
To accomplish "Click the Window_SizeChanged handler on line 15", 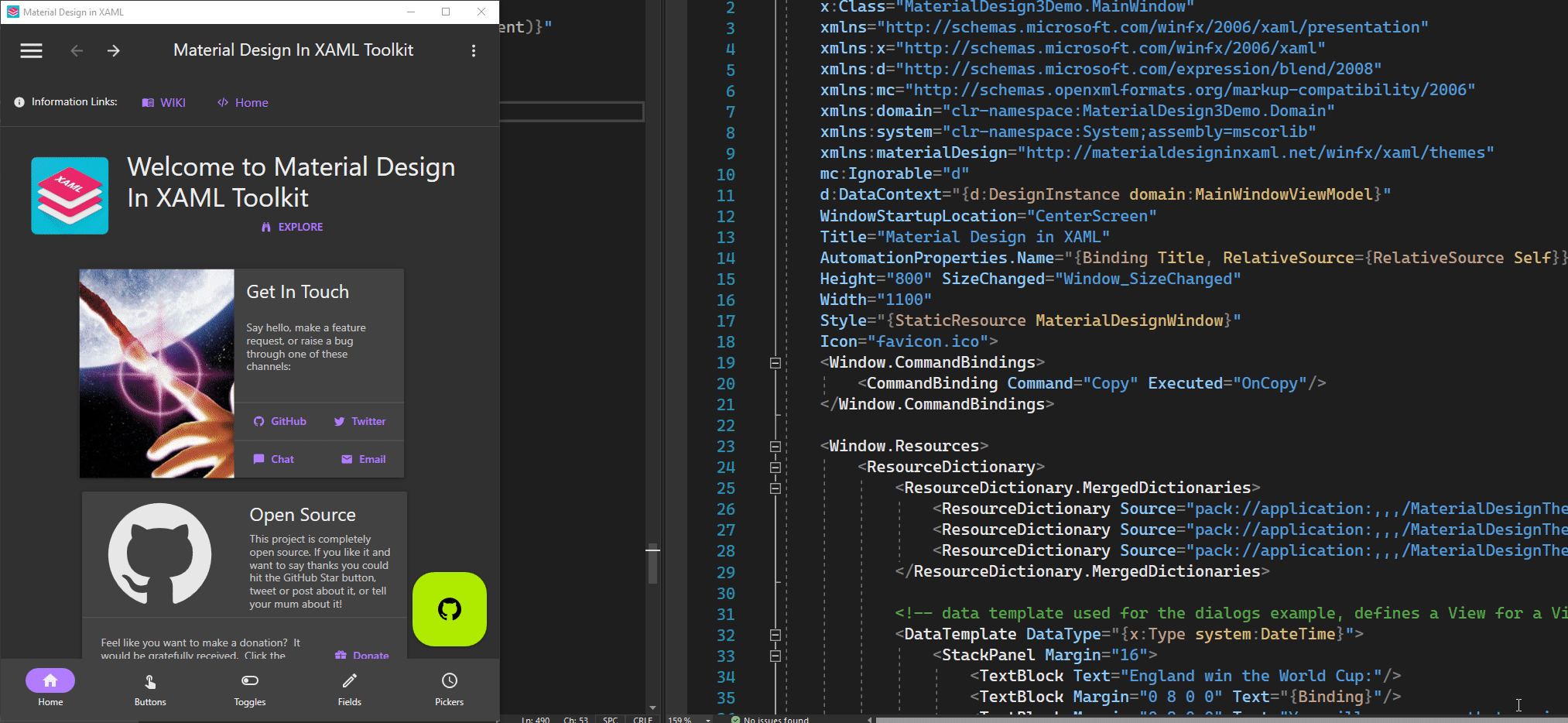I will click(x=1147, y=279).
